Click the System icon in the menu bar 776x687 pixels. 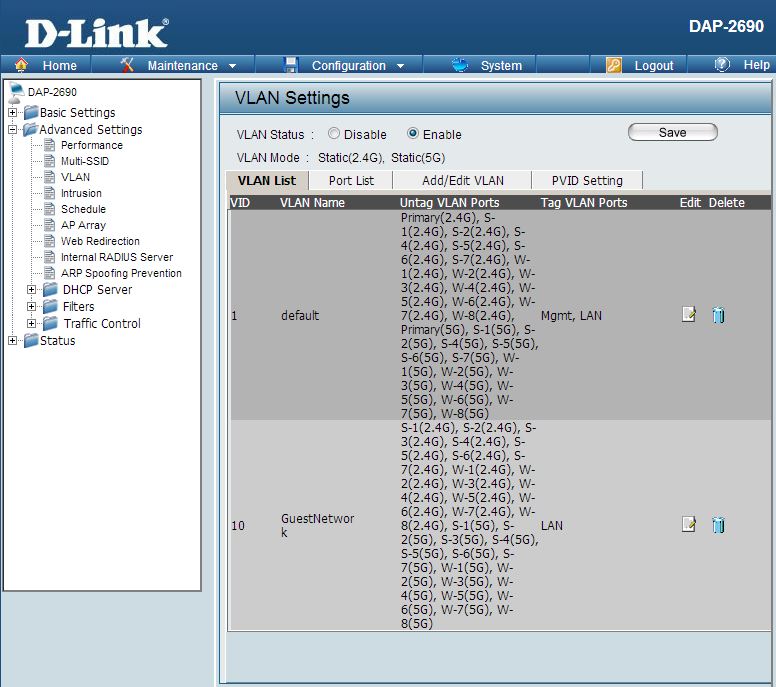point(461,65)
